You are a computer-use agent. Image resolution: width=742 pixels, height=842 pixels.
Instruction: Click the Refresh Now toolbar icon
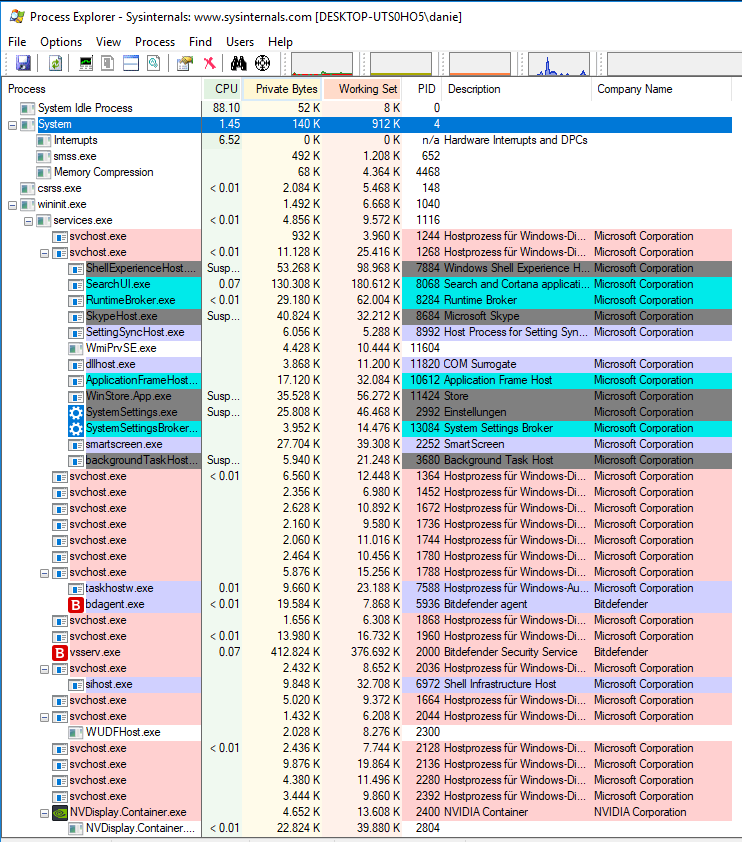[55, 63]
